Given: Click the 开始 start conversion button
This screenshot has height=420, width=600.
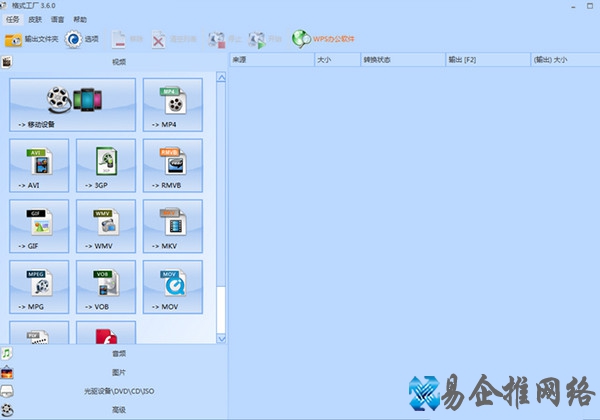Looking at the screenshot, I should click(x=265, y=39).
